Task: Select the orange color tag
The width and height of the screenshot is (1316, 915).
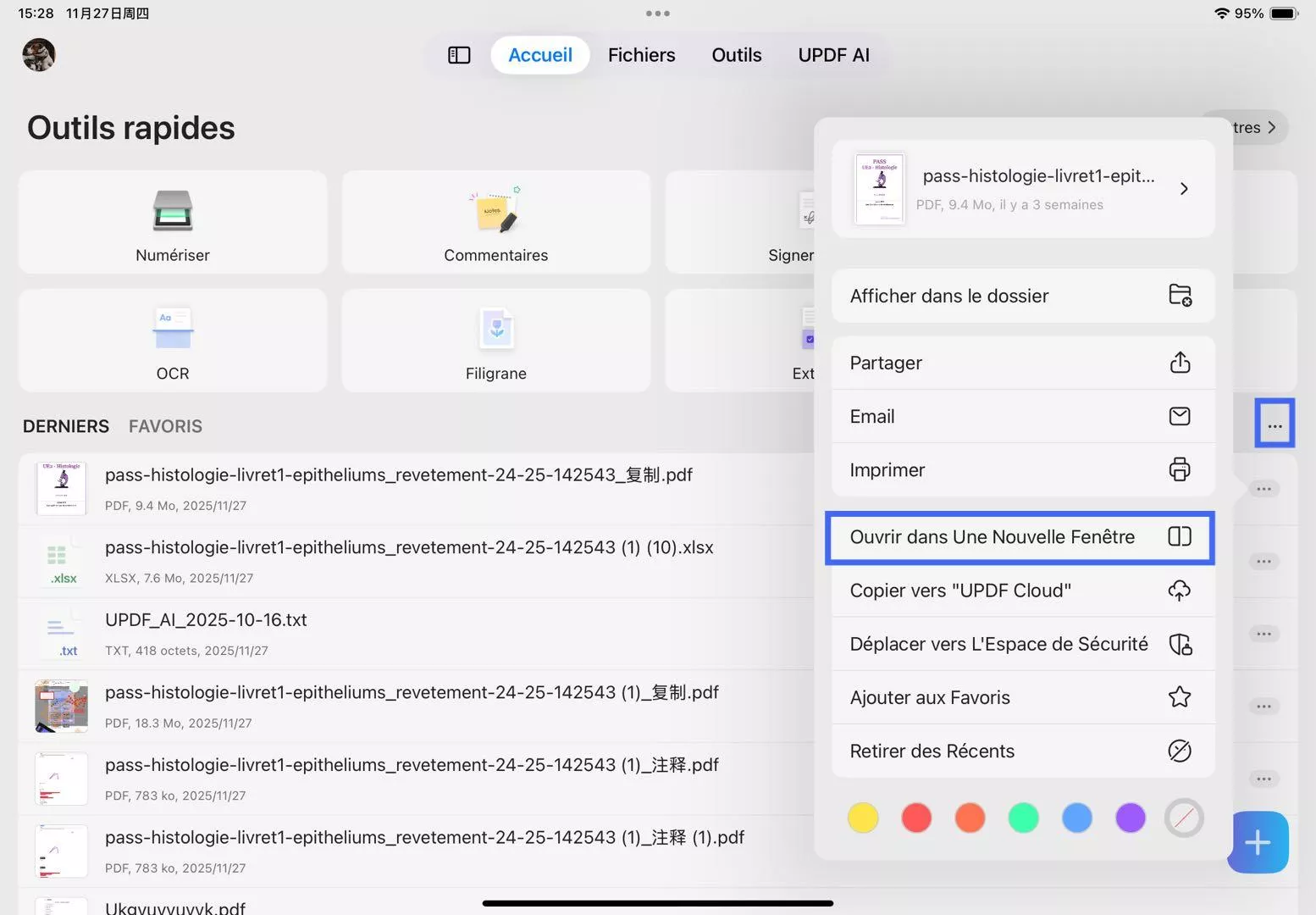Action: coord(970,818)
